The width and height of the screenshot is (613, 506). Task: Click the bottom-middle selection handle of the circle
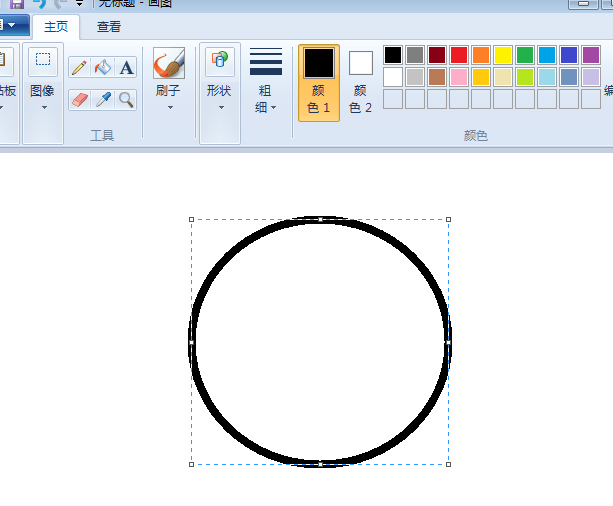[x=320, y=464]
